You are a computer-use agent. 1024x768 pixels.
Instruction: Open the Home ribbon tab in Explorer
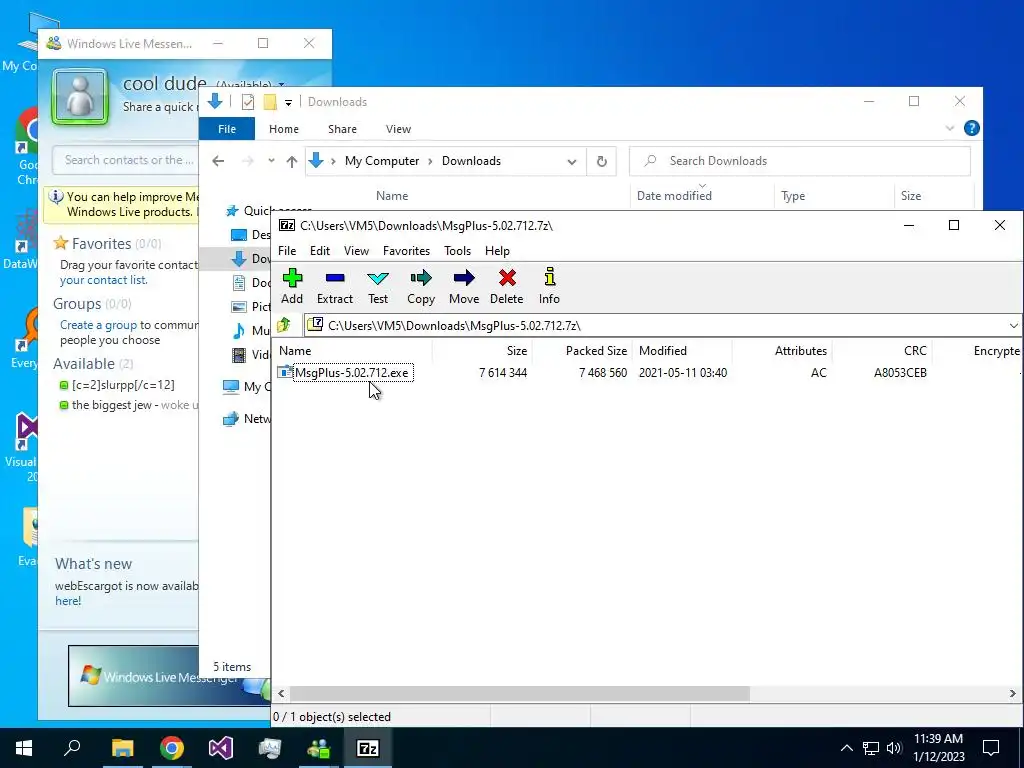283,129
